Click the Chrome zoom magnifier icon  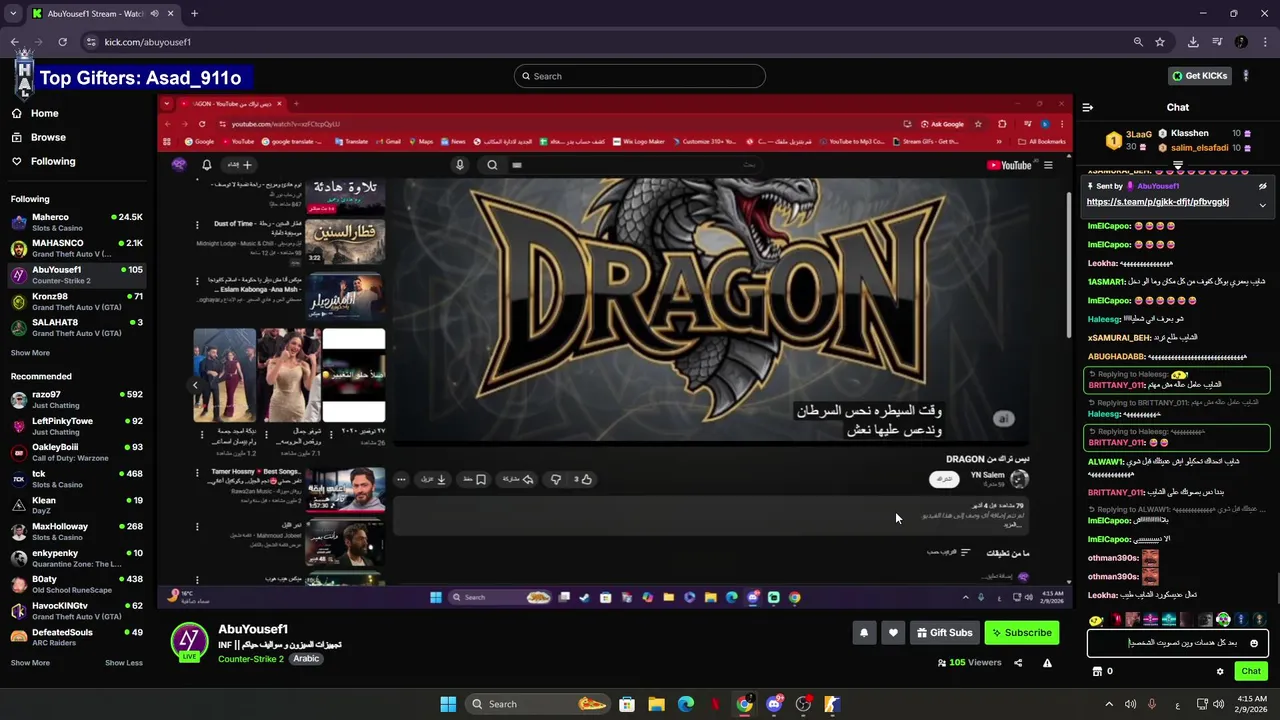click(1138, 42)
